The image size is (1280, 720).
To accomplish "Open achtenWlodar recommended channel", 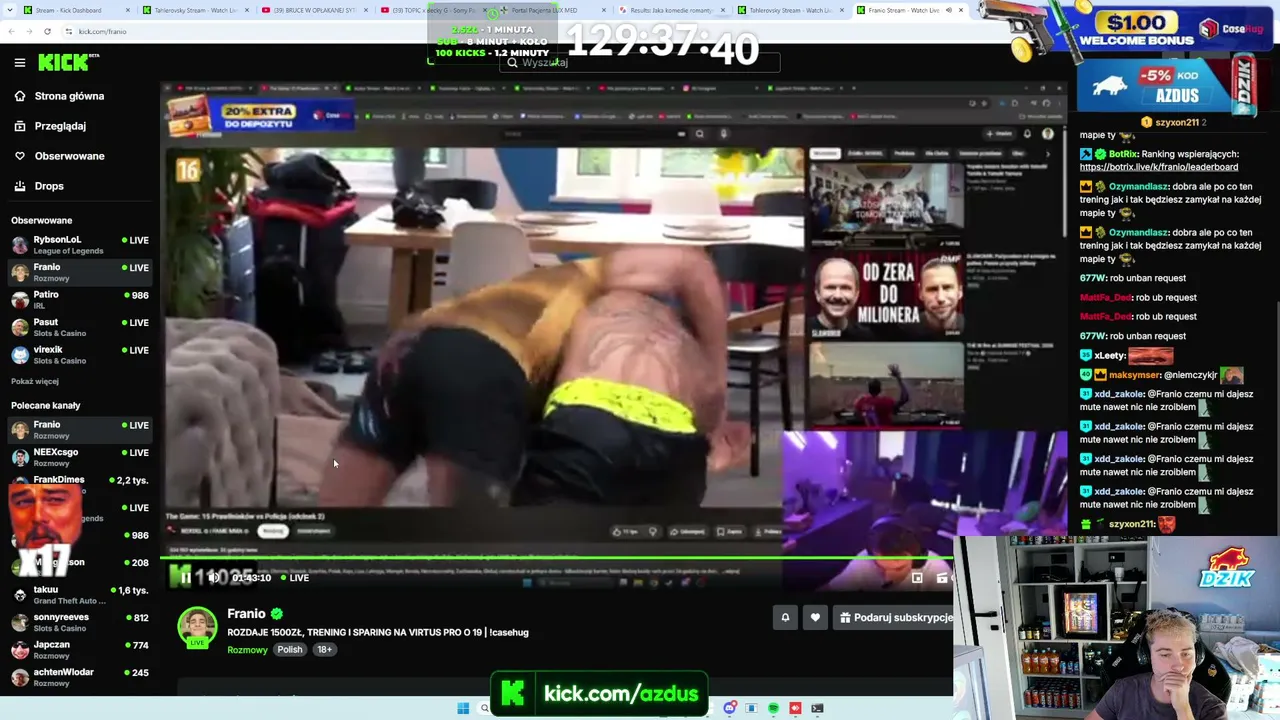I will click(79, 677).
